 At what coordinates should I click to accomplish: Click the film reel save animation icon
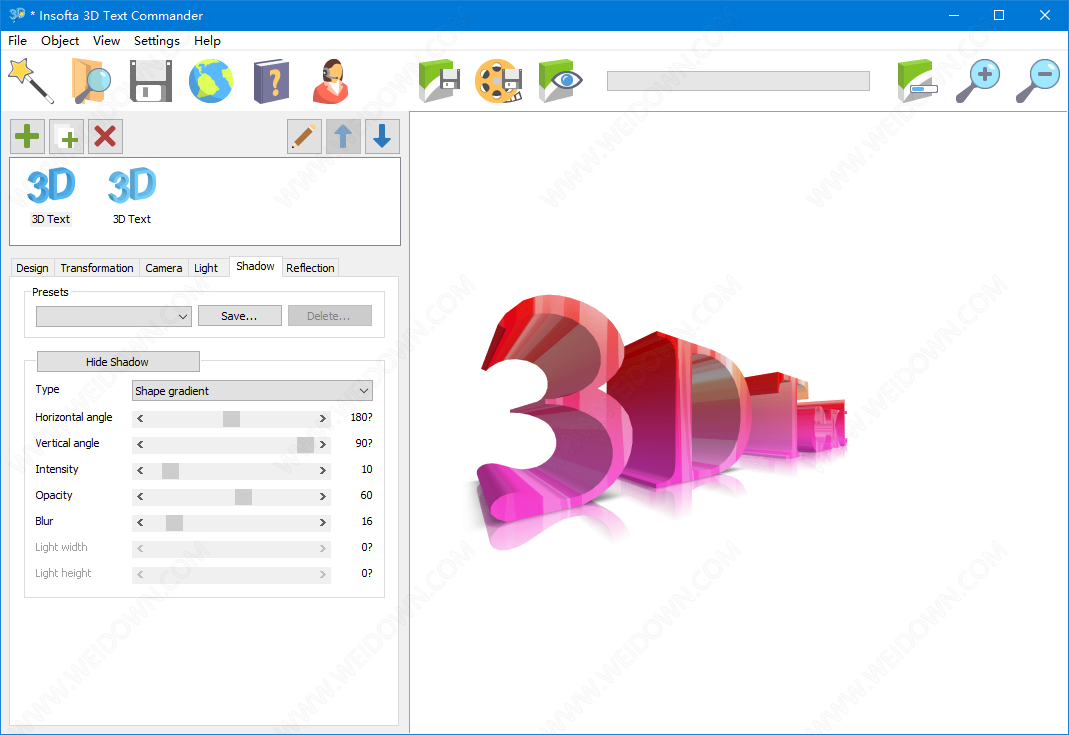click(499, 81)
